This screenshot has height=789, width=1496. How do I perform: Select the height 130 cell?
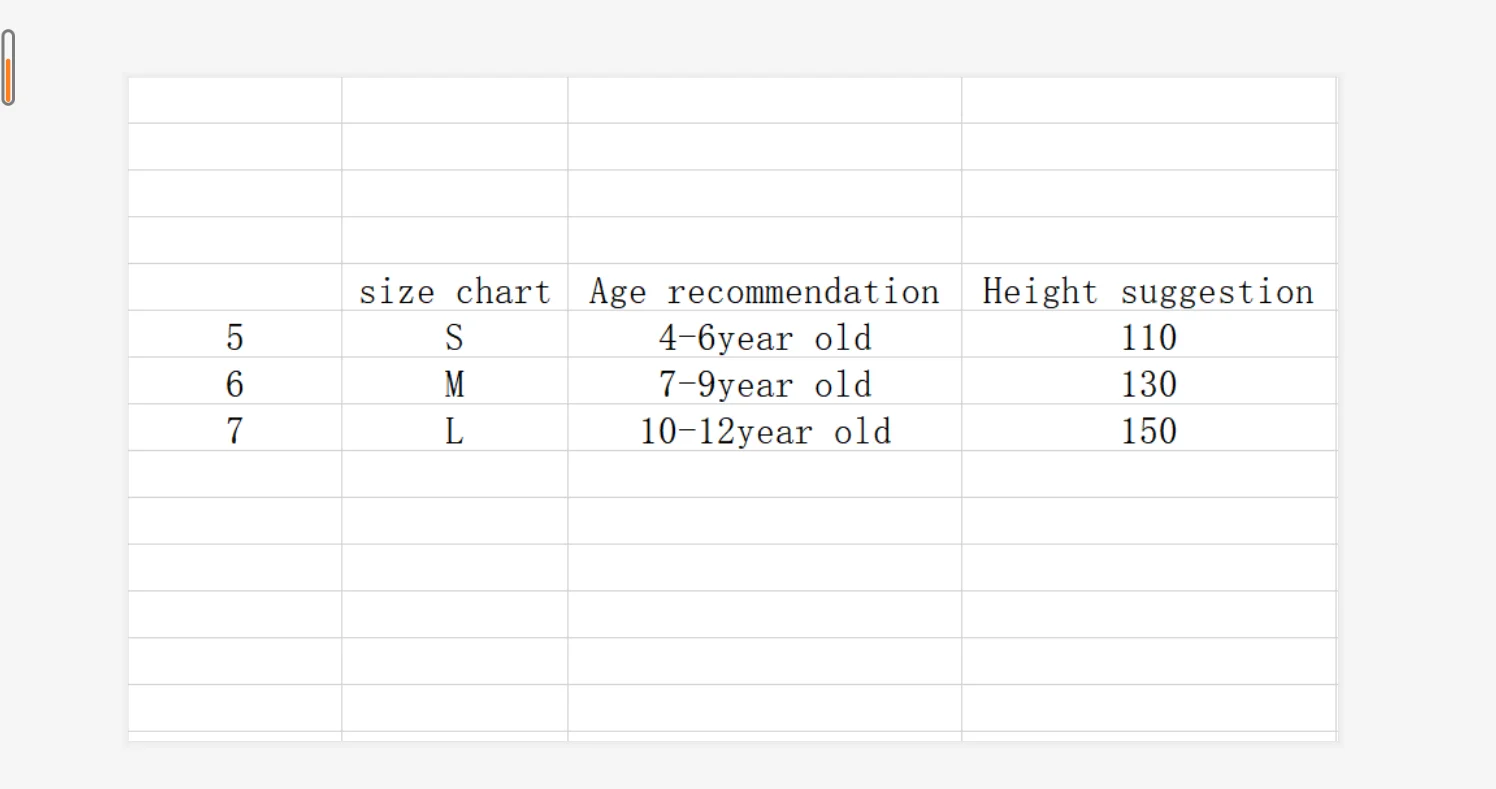tap(1149, 381)
